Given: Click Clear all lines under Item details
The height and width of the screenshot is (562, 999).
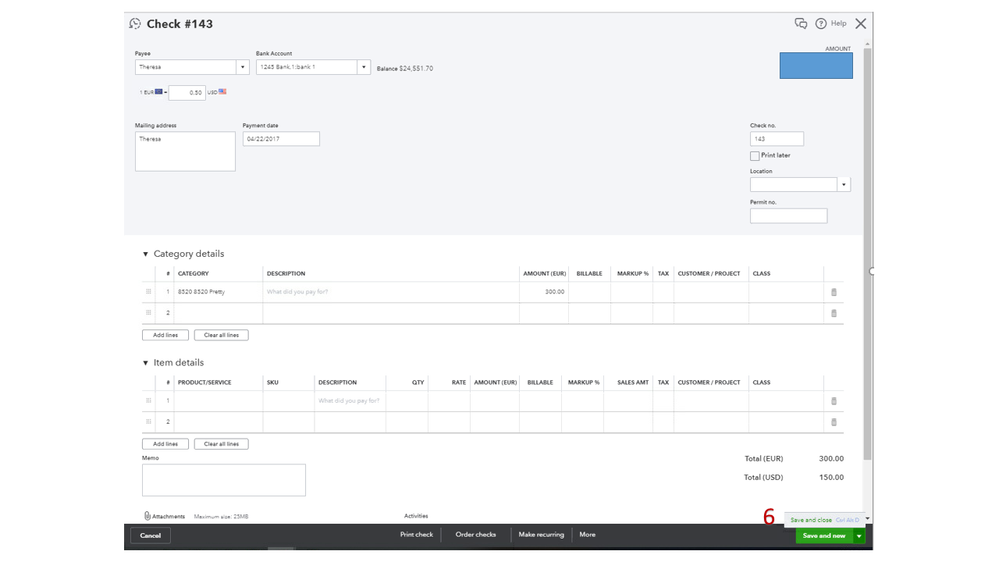Looking at the screenshot, I should pyautogui.click(x=221, y=444).
